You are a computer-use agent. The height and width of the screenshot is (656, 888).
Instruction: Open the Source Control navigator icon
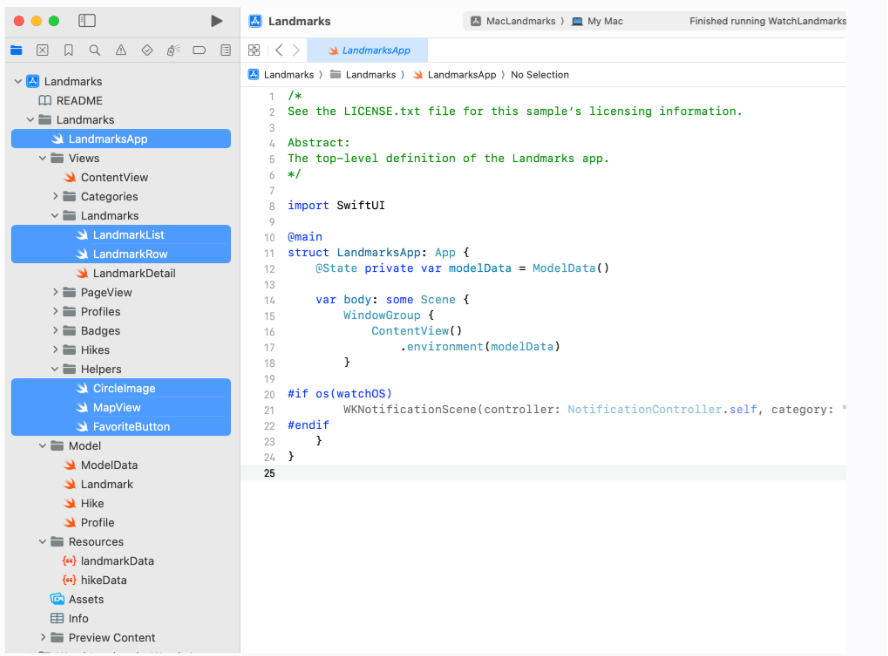click(x=42, y=50)
